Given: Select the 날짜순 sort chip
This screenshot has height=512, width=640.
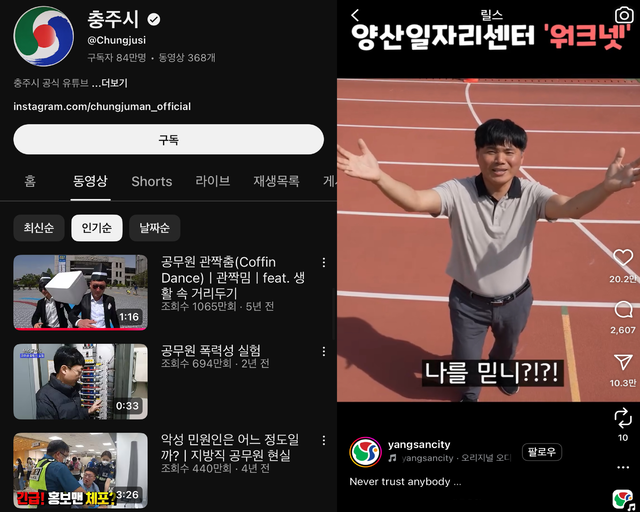Looking at the screenshot, I should (x=154, y=228).
